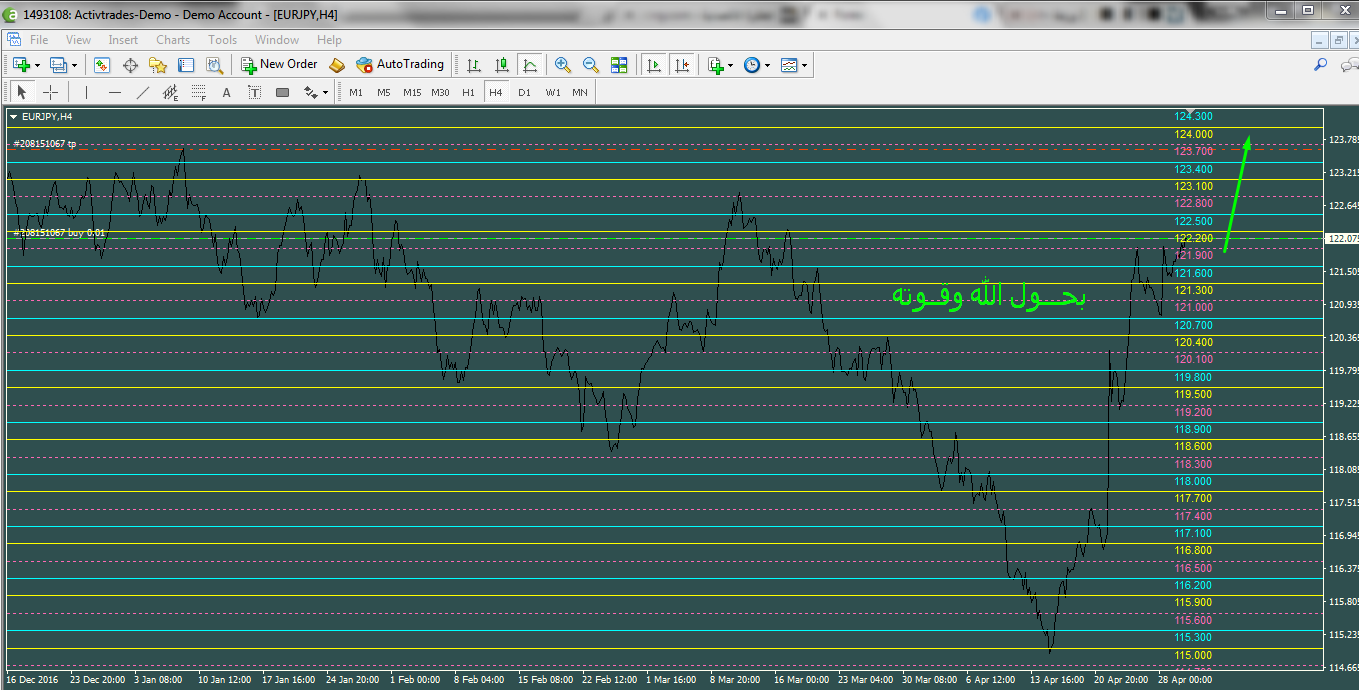Toggle the chart Auto Scroll button
The height and width of the screenshot is (690, 1359).
(x=654, y=65)
